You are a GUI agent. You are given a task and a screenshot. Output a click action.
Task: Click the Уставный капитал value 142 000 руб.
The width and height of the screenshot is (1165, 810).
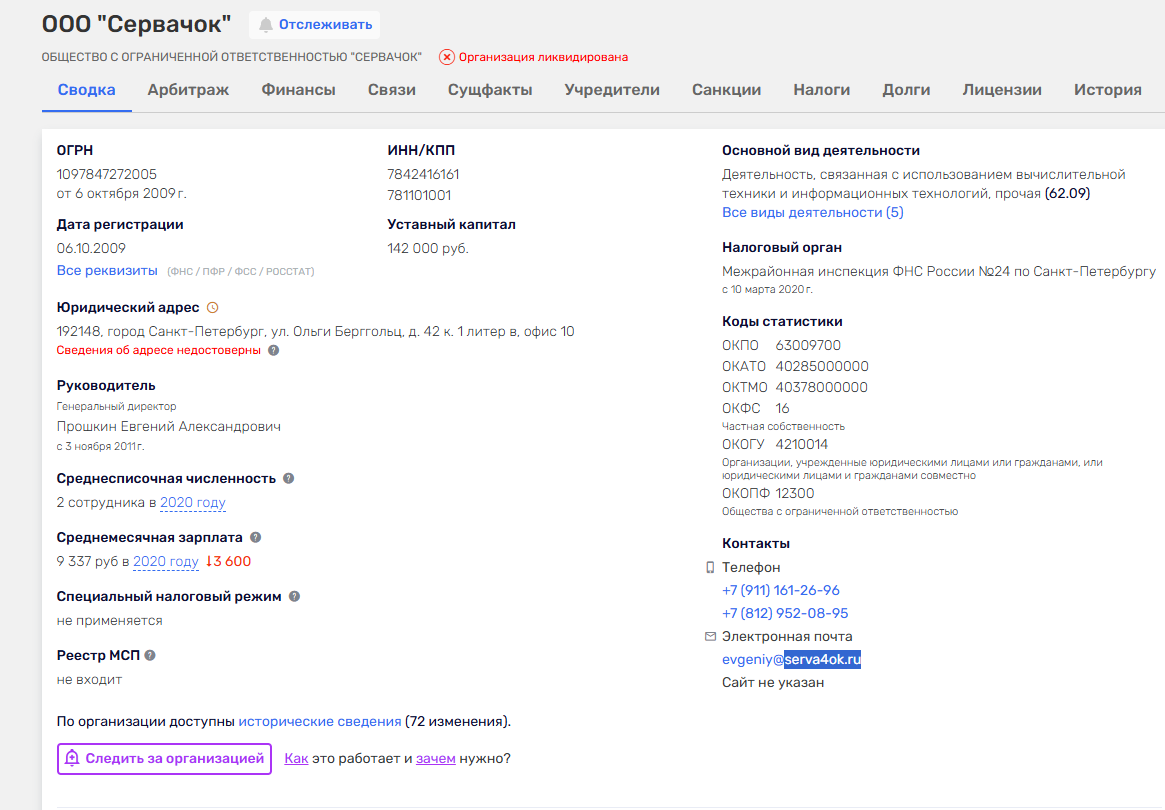[428, 249]
